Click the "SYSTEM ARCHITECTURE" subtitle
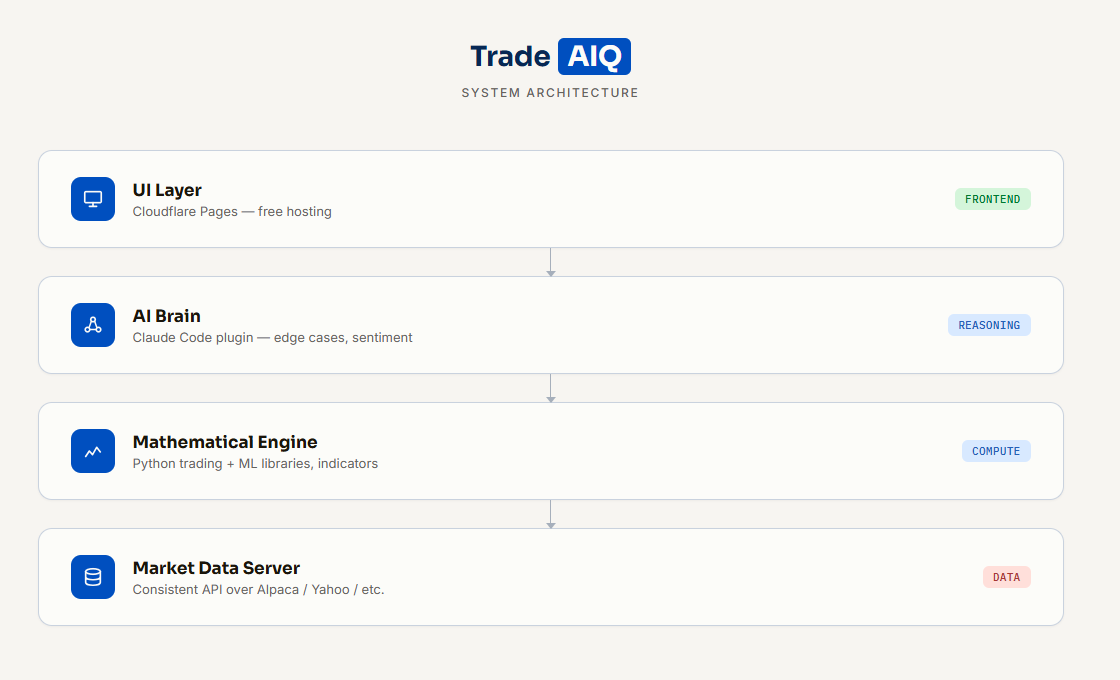The height and width of the screenshot is (680, 1120). pyautogui.click(x=550, y=93)
